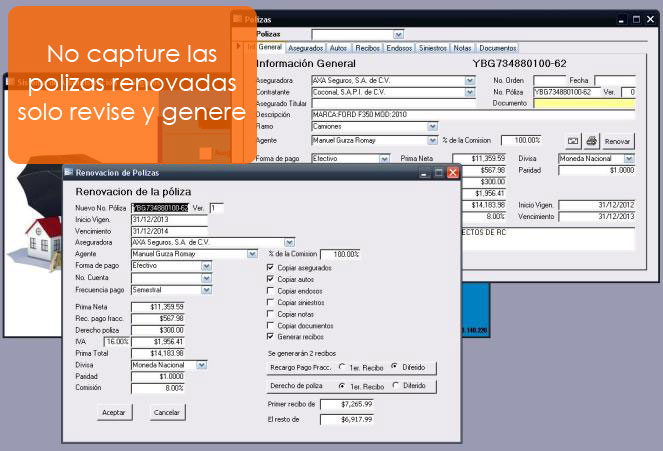Click the Renovacion de Polizas title bar icon
This screenshot has width=663, height=451.
coord(69,173)
